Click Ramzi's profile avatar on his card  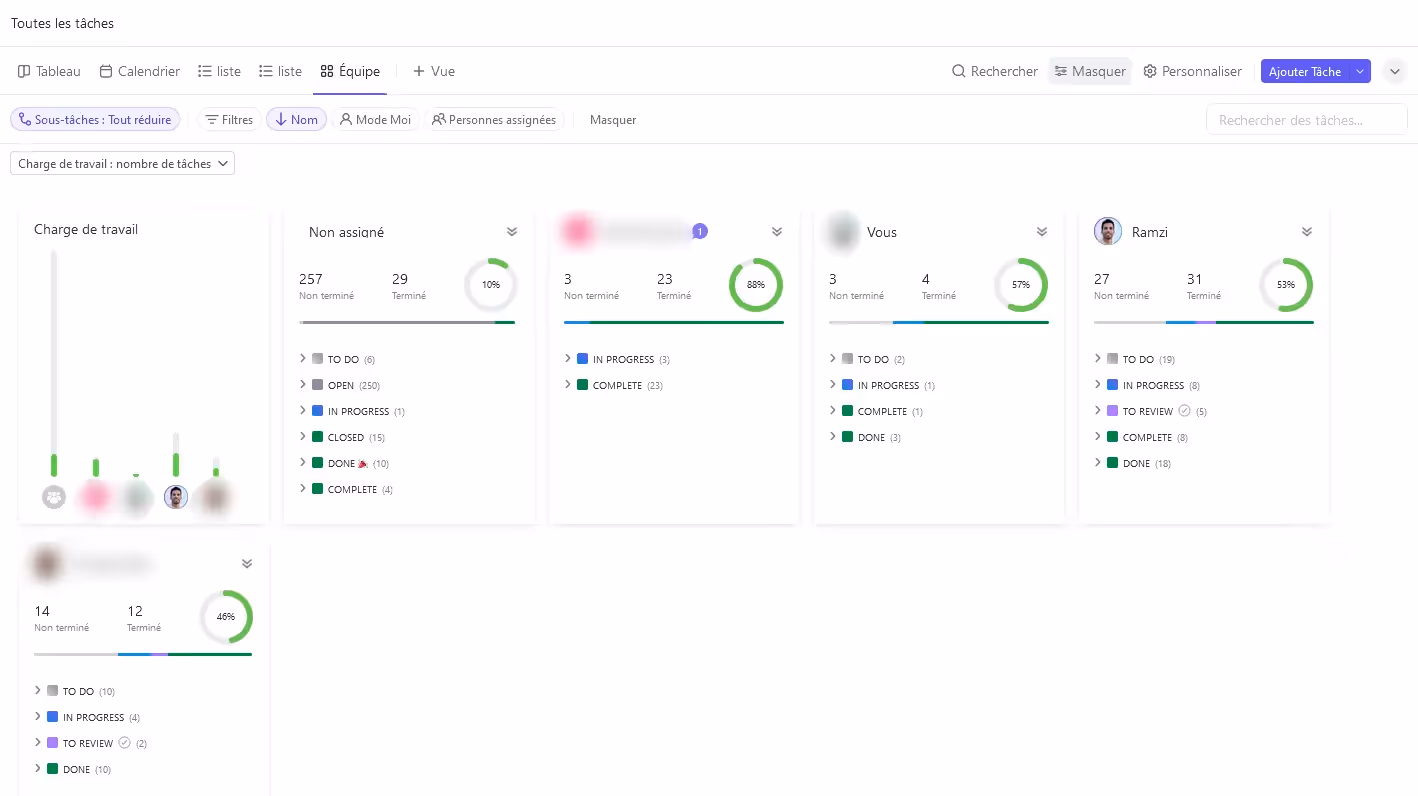click(1108, 232)
